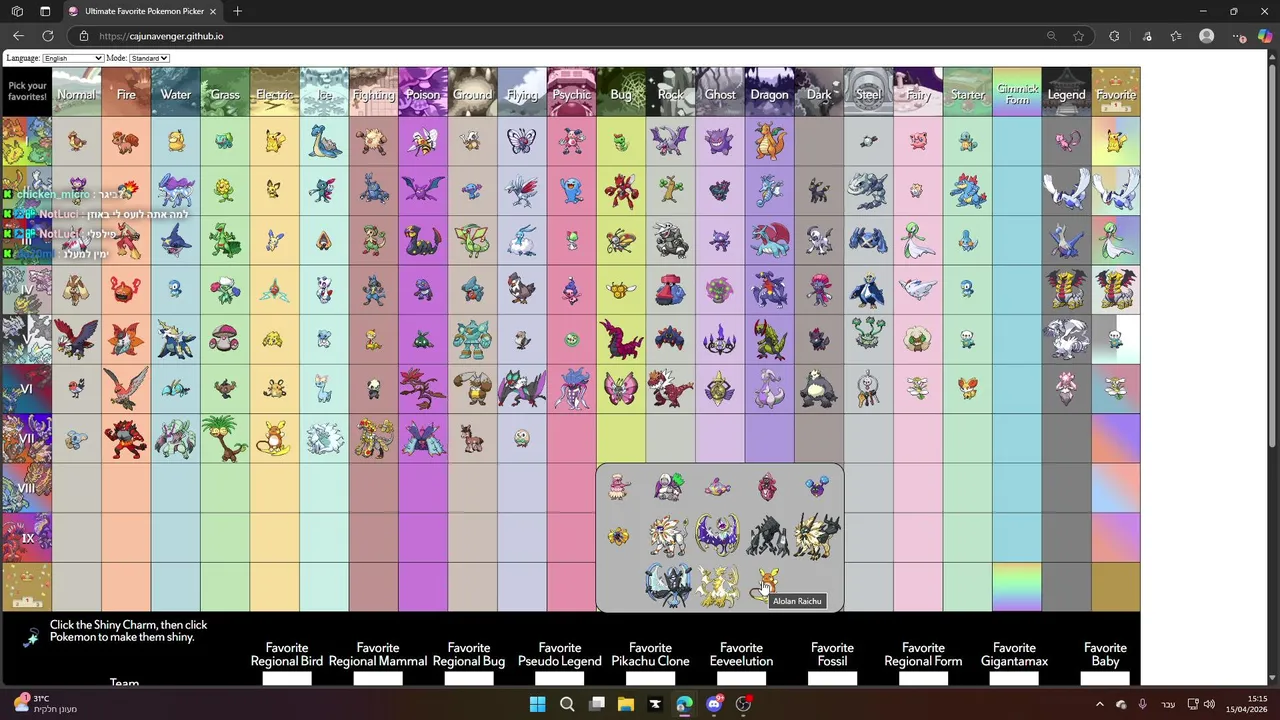Click the Favorite Gigantamax input box
Viewport: 1280px width, 720px height.
click(x=1014, y=678)
